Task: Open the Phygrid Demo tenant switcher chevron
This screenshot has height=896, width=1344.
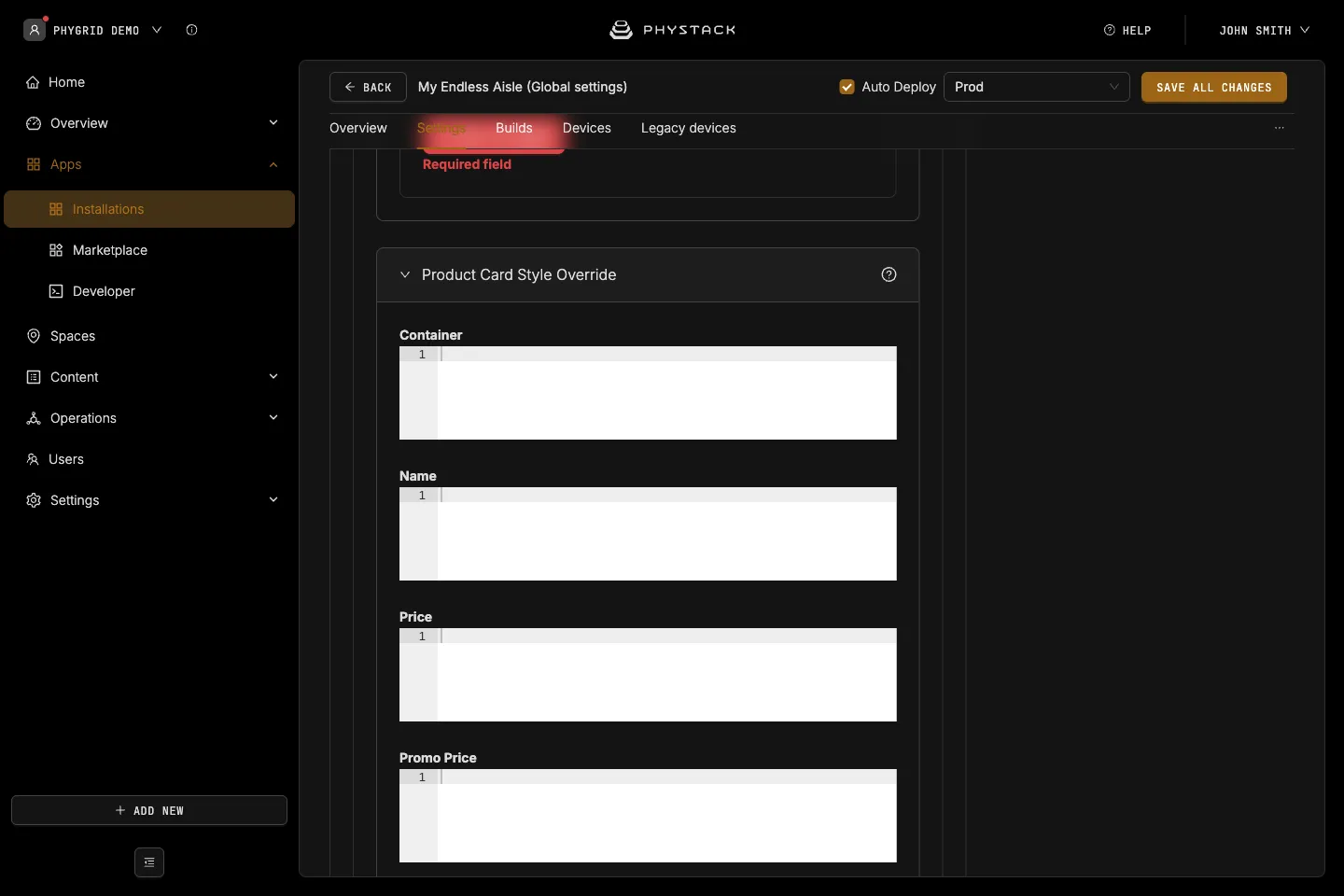Action: (x=157, y=30)
